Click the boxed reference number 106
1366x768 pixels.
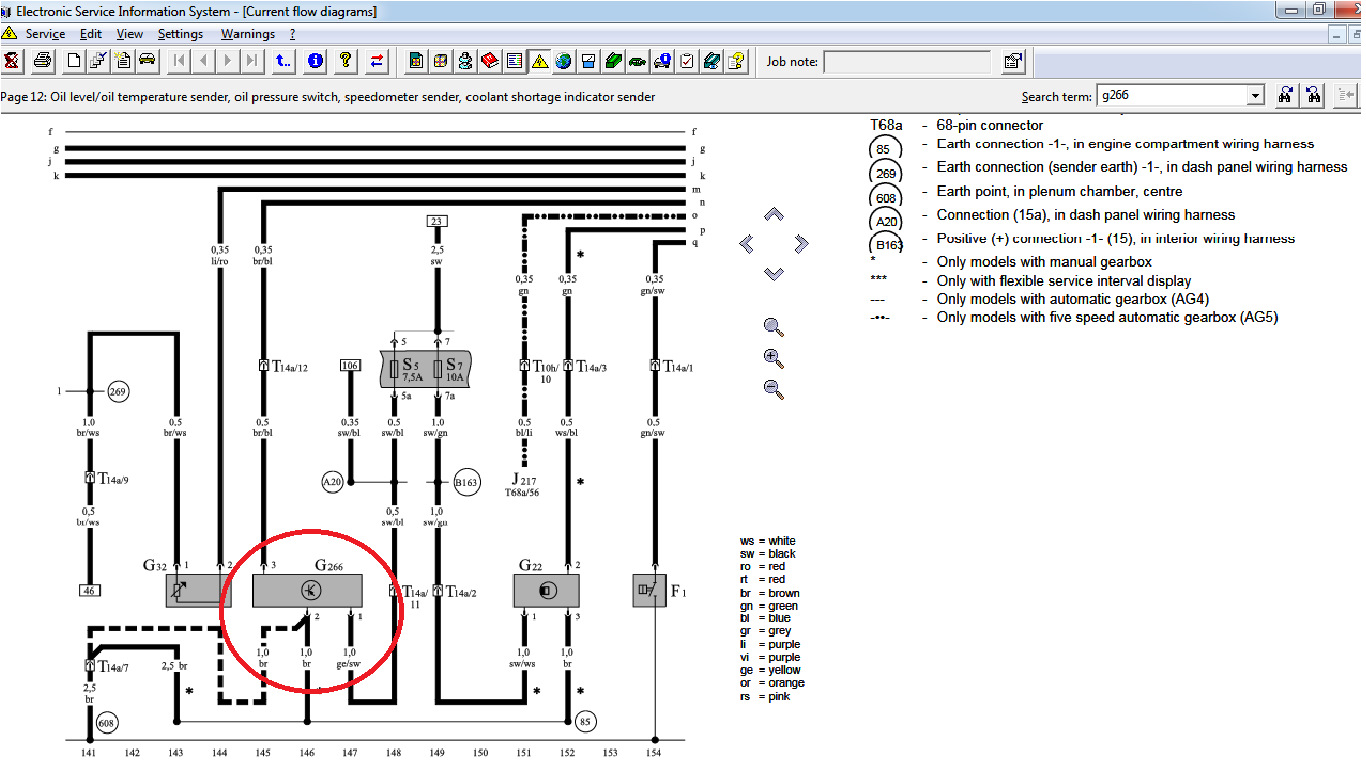[x=350, y=365]
